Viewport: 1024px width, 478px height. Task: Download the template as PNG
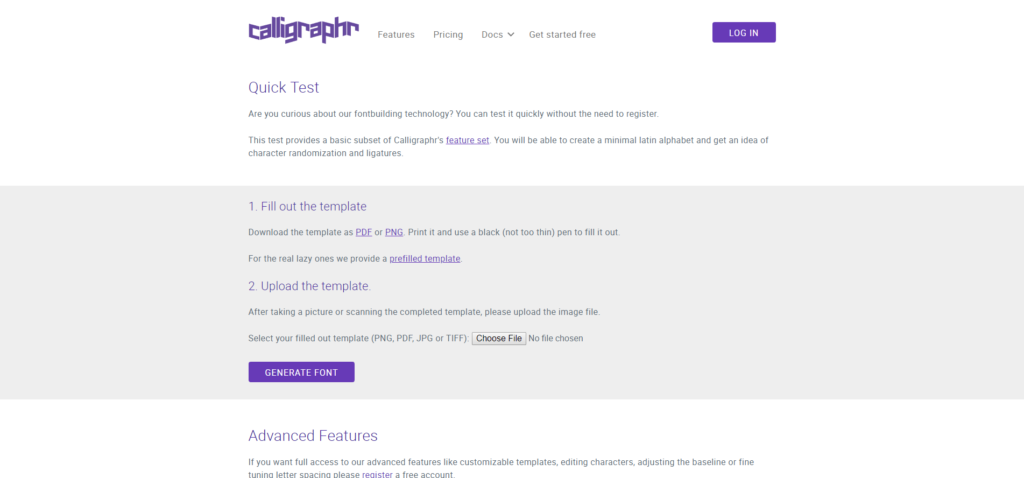(394, 232)
